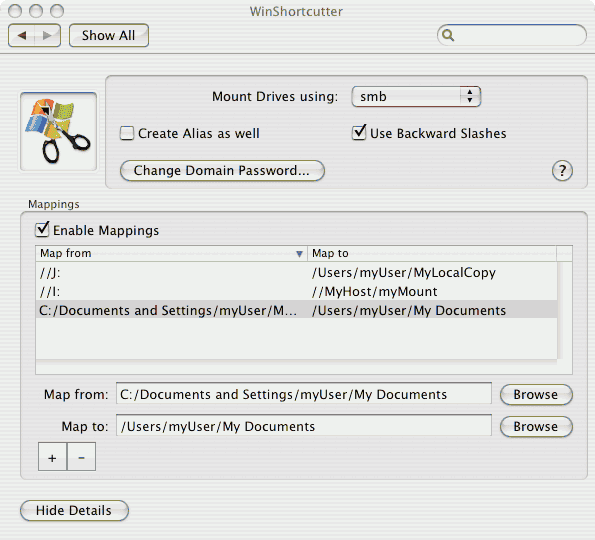Click Show All button
This screenshot has width=595, height=540.
tap(109, 35)
